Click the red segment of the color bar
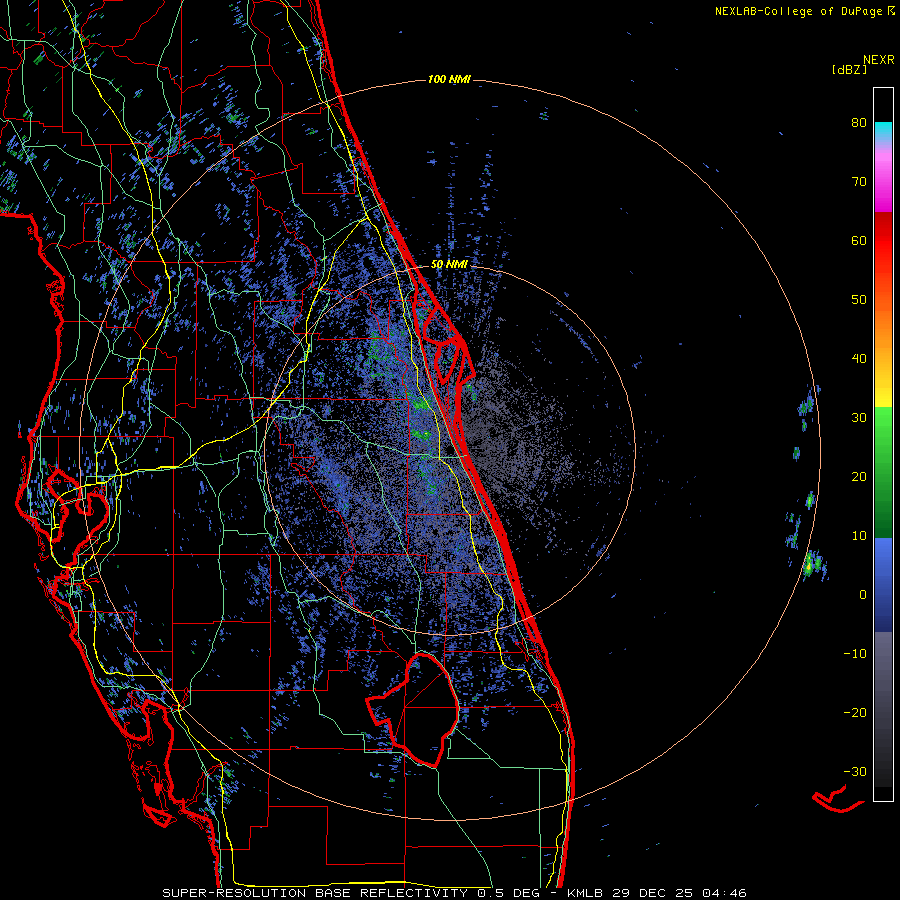This screenshot has width=900, height=900. coord(883,240)
